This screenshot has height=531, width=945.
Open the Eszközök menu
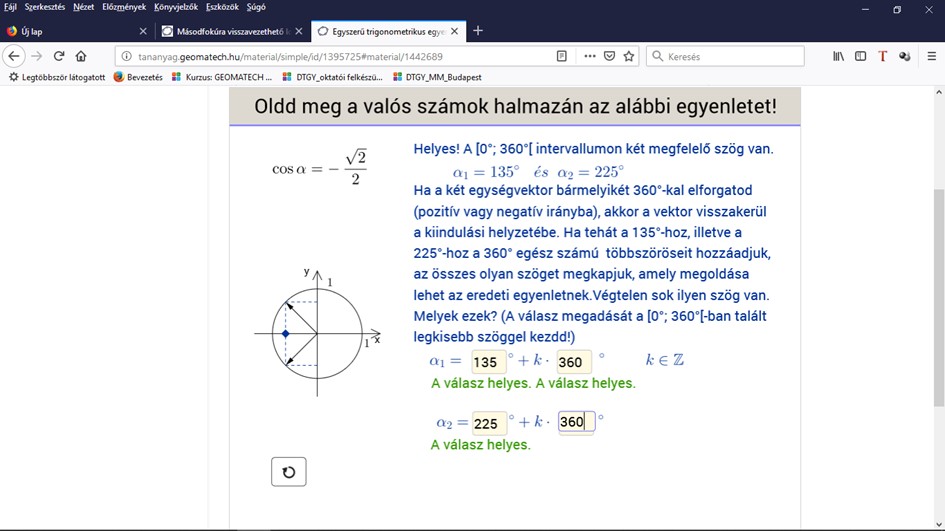pyautogui.click(x=222, y=7)
